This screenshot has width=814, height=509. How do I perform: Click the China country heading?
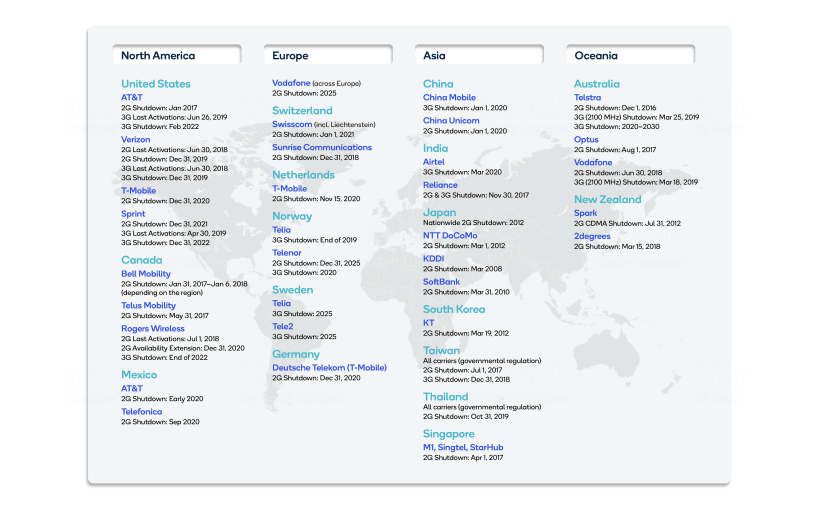(x=438, y=84)
